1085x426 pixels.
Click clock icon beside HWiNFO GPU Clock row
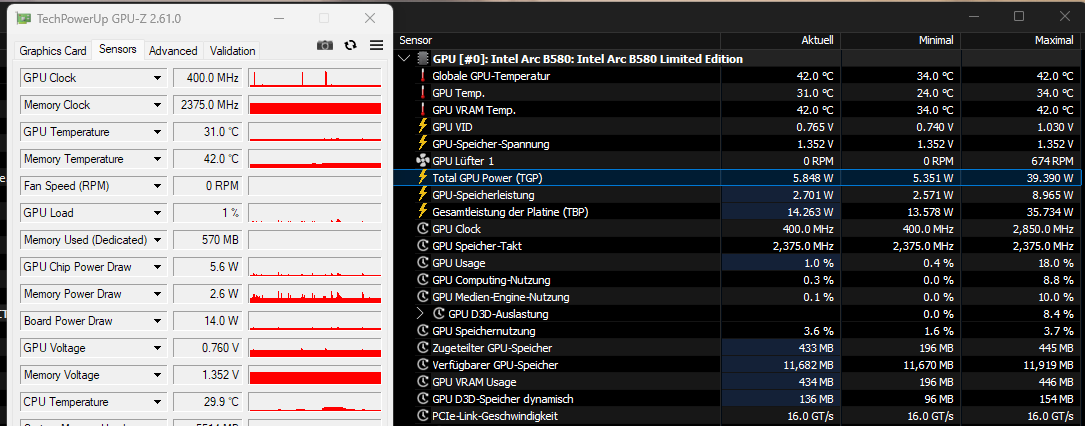(x=423, y=229)
